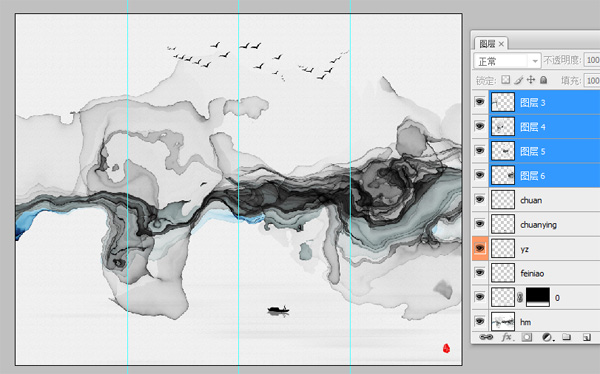600x374 pixels.
Task: Enable lock image pixels brush icon
Action: pos(518,80)
